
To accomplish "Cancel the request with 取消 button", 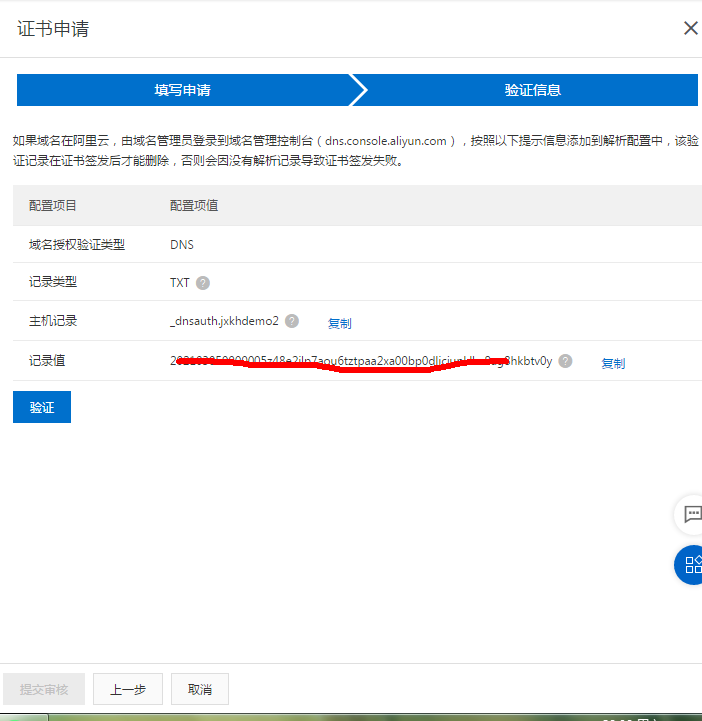I will point(200,689).
